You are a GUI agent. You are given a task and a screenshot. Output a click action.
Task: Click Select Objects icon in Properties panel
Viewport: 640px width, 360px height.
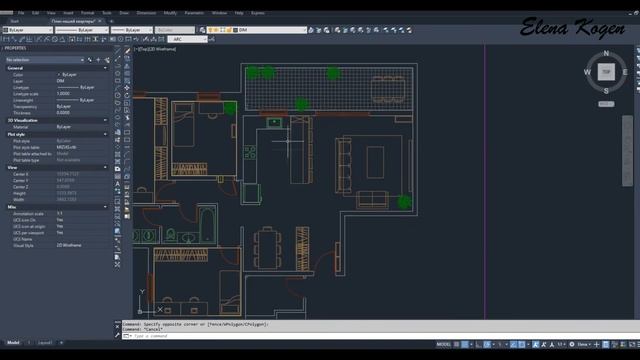[x=98, y=60]
